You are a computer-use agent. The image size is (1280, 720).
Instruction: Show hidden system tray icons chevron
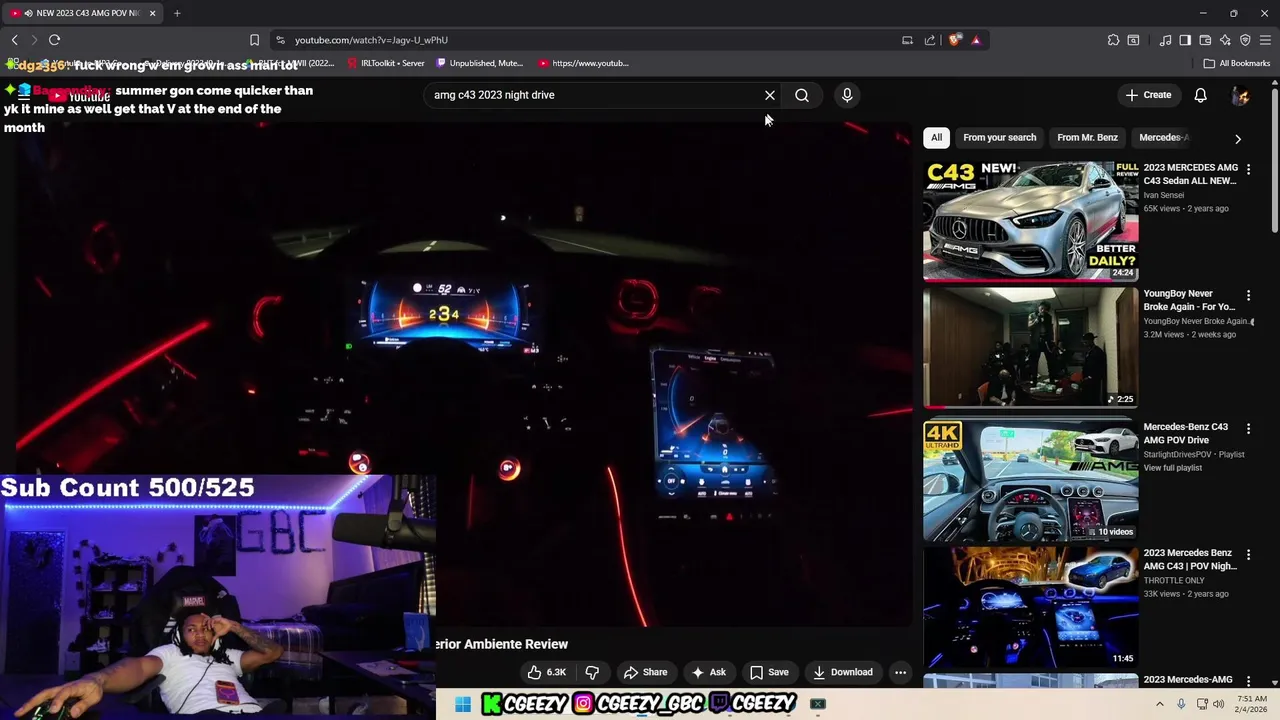(1160, 704)
